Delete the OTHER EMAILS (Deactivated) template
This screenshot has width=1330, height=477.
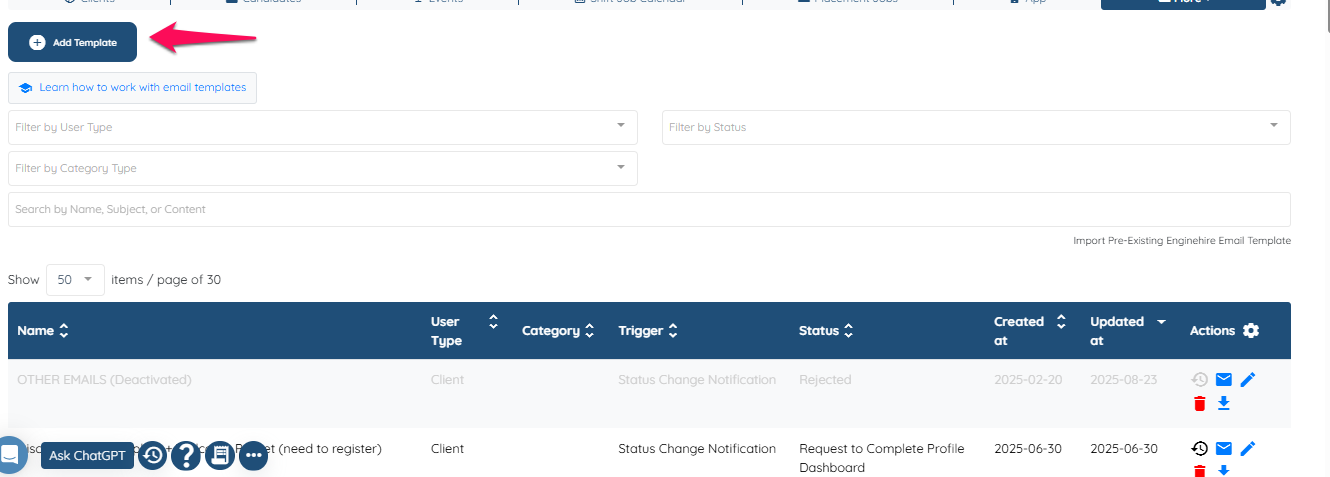(1200, 404)
